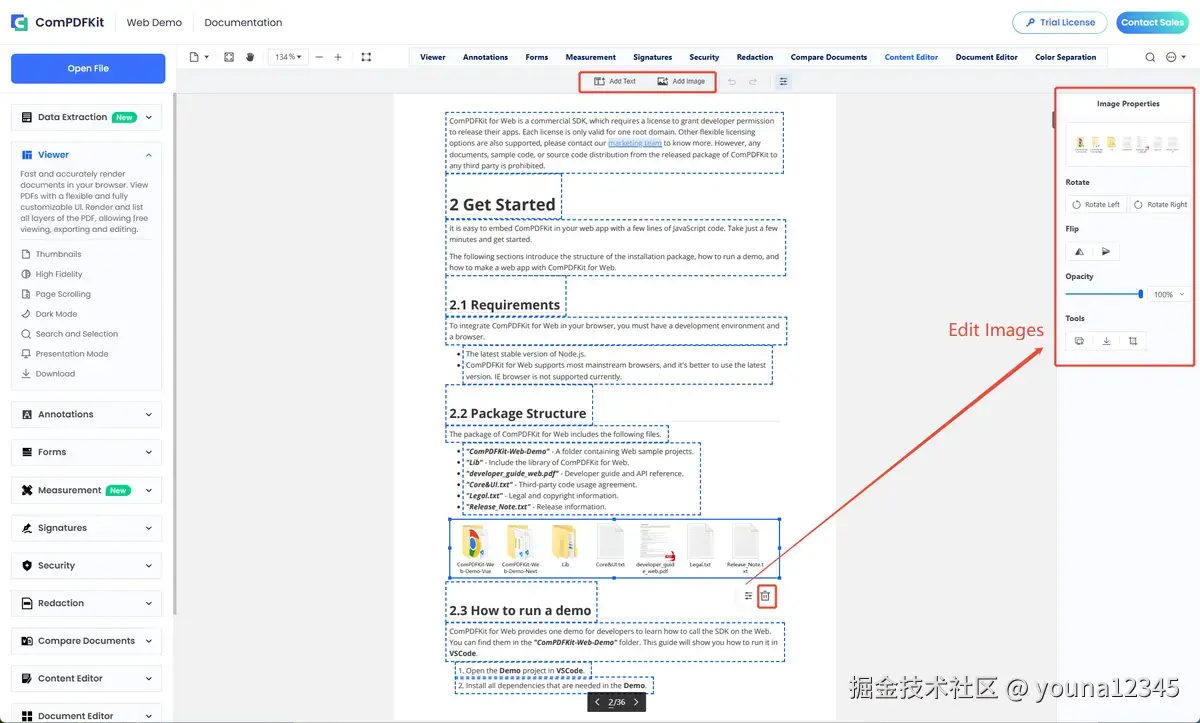Expand the Signatures sidebar section
This screenshot has height=723, width=1200.
pyautogui.click(x=86, y=528)
